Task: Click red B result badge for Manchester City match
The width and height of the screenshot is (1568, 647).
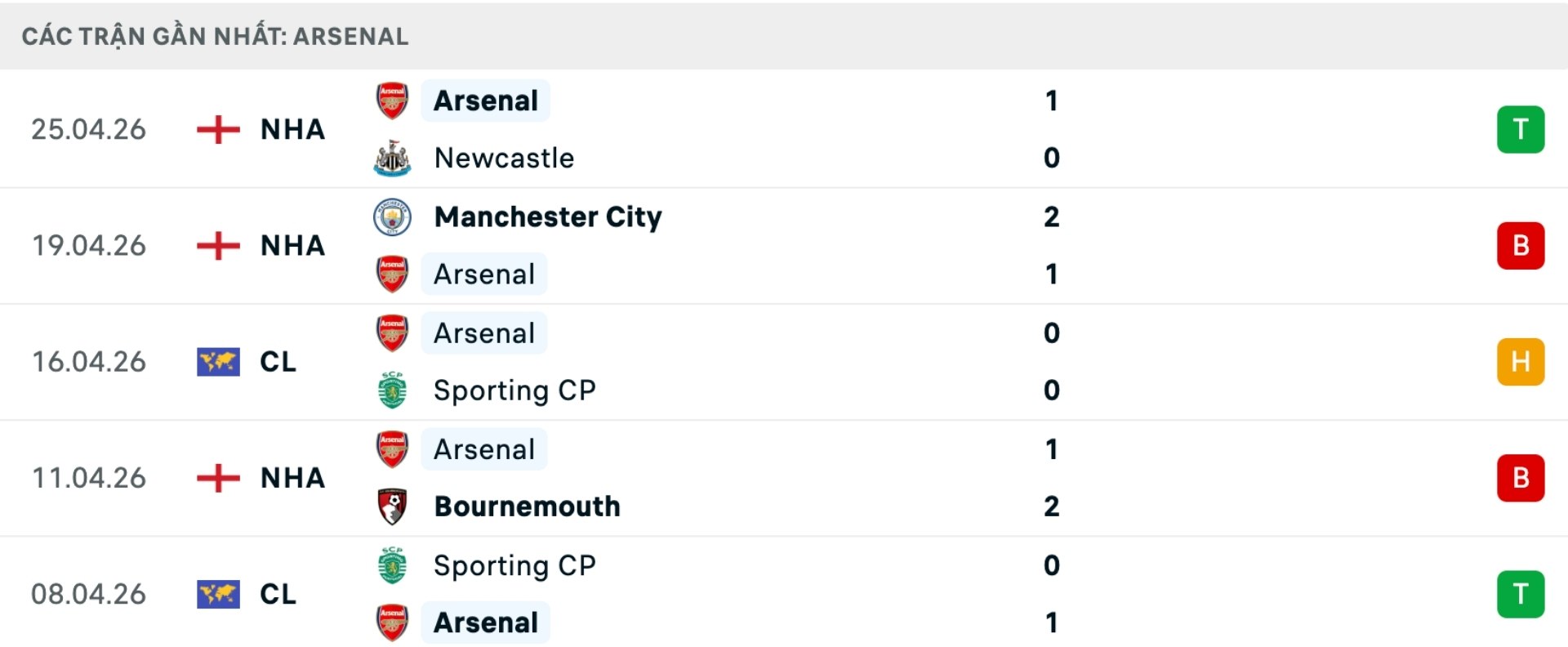Action: pyautogui.click(x=1521, y=245)
